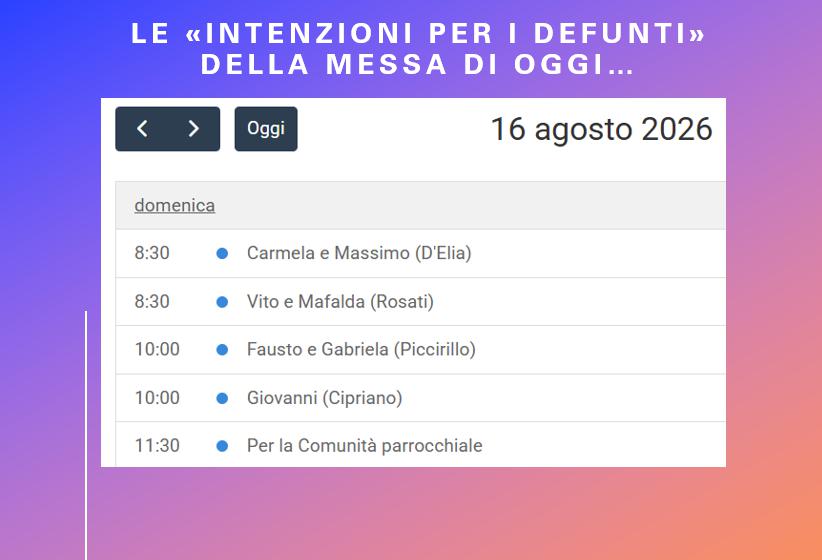Click the Intenzioni per i defunti heading
Screen dimensions: 822x560
tap(418, 49)
